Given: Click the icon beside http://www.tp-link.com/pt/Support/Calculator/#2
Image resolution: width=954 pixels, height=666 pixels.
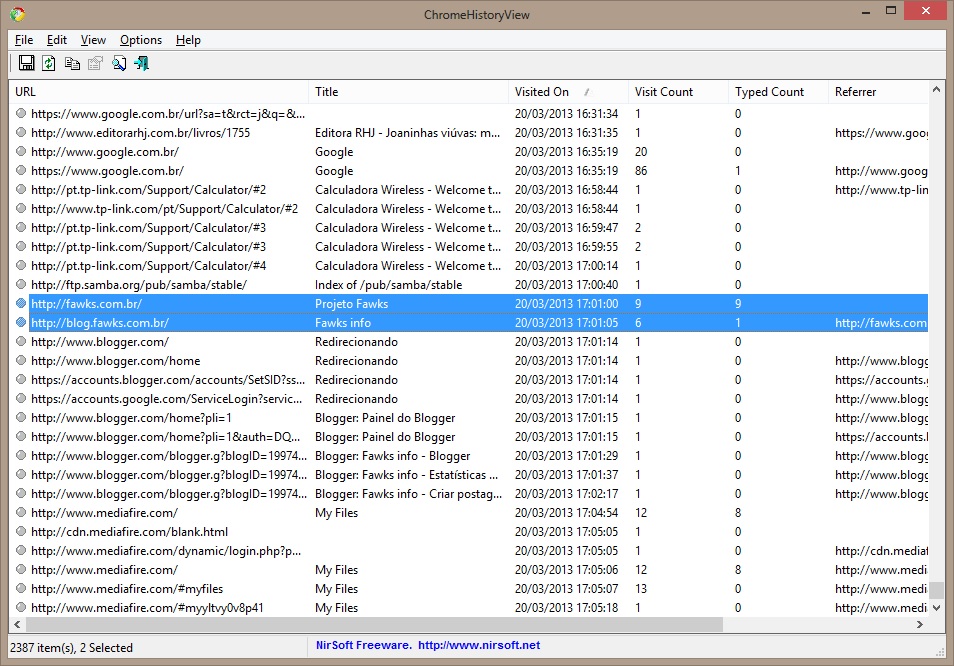Looking at the screenshot, I should coord(21,208).
